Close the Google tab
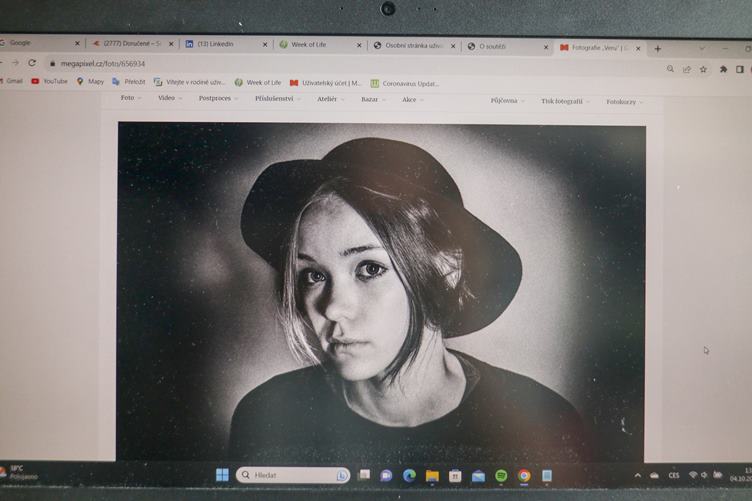This screenshot has width=752, height=501. [x=77, y=43]
